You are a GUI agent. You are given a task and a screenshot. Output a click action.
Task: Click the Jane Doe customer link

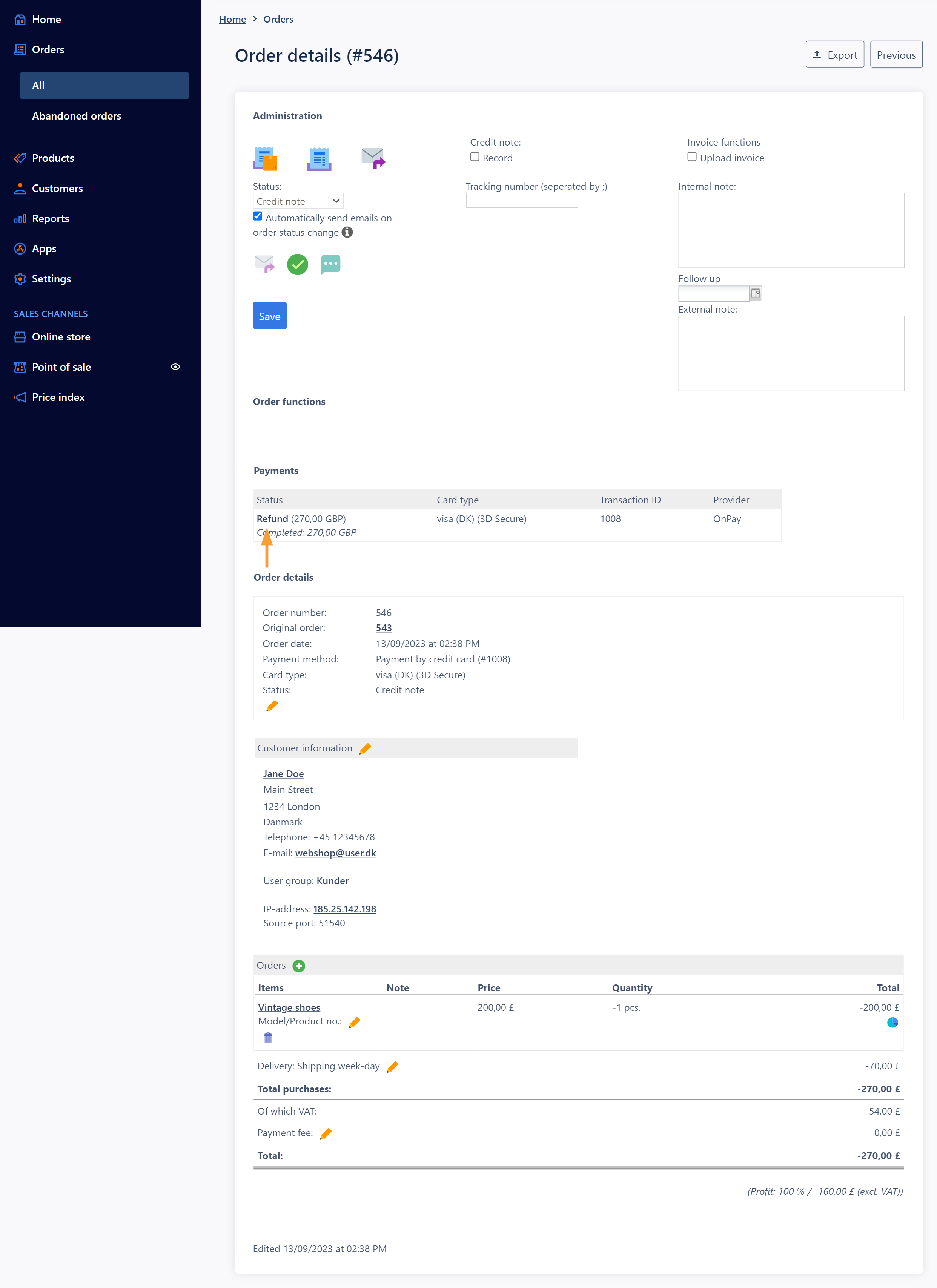[x=283, y=773]
